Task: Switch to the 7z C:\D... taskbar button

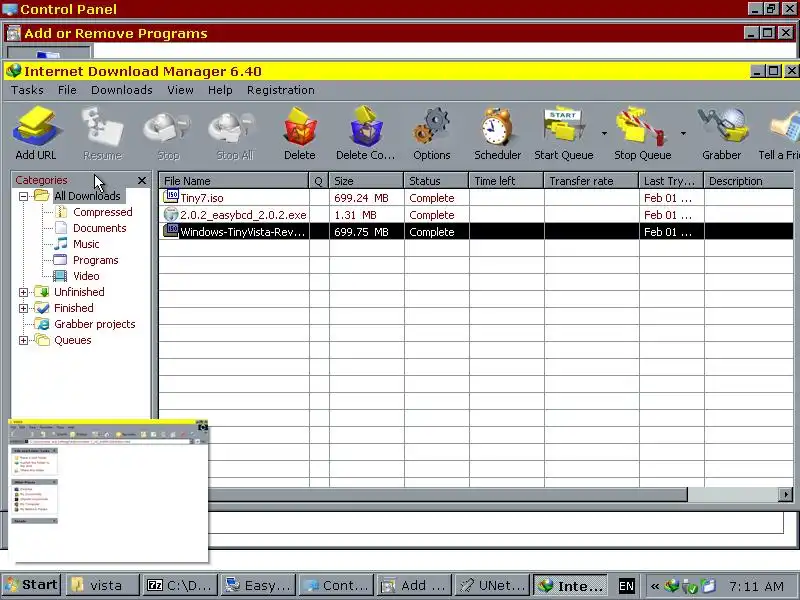Action: (180, 585)
